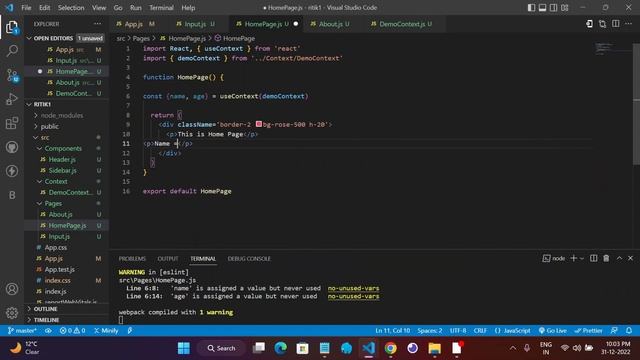Toggle bottom panel visibility

pyautogui.click(x=542, y=8)
